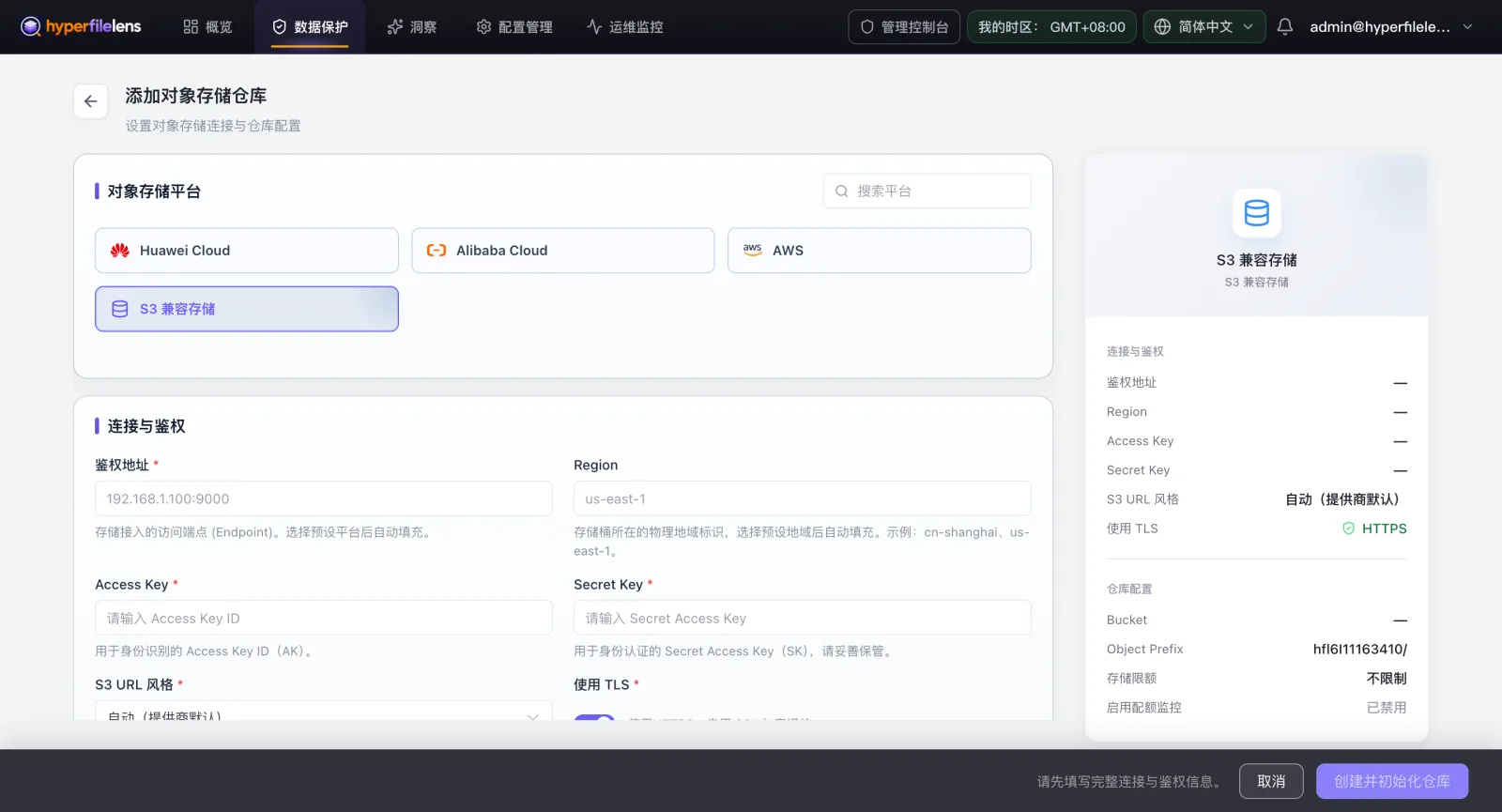This screenshot has height=812, width=1502.
Task: Open the 简体中文 language dropdown
Action: [1204, 27]
